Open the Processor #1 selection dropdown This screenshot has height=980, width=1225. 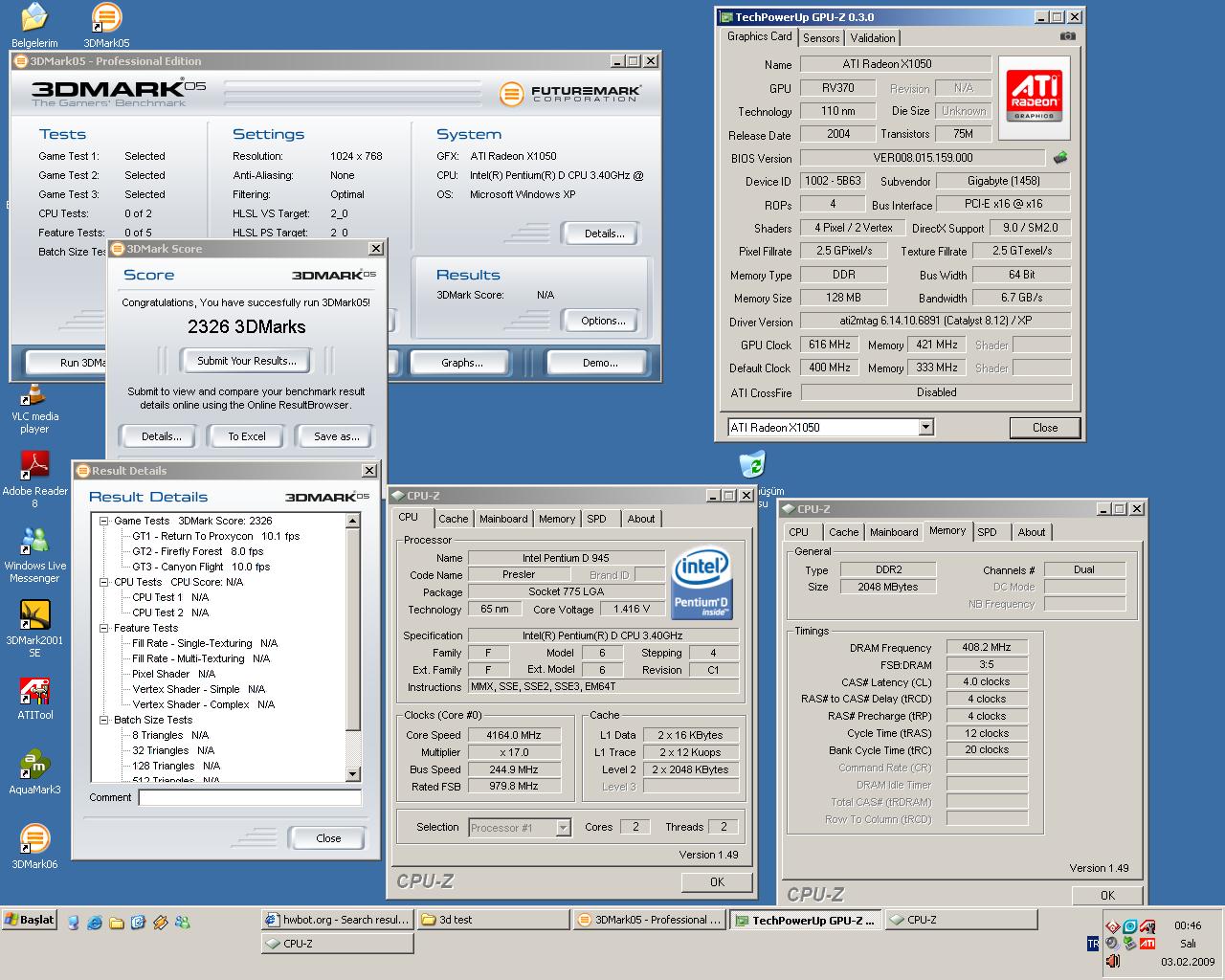[564, 828]
